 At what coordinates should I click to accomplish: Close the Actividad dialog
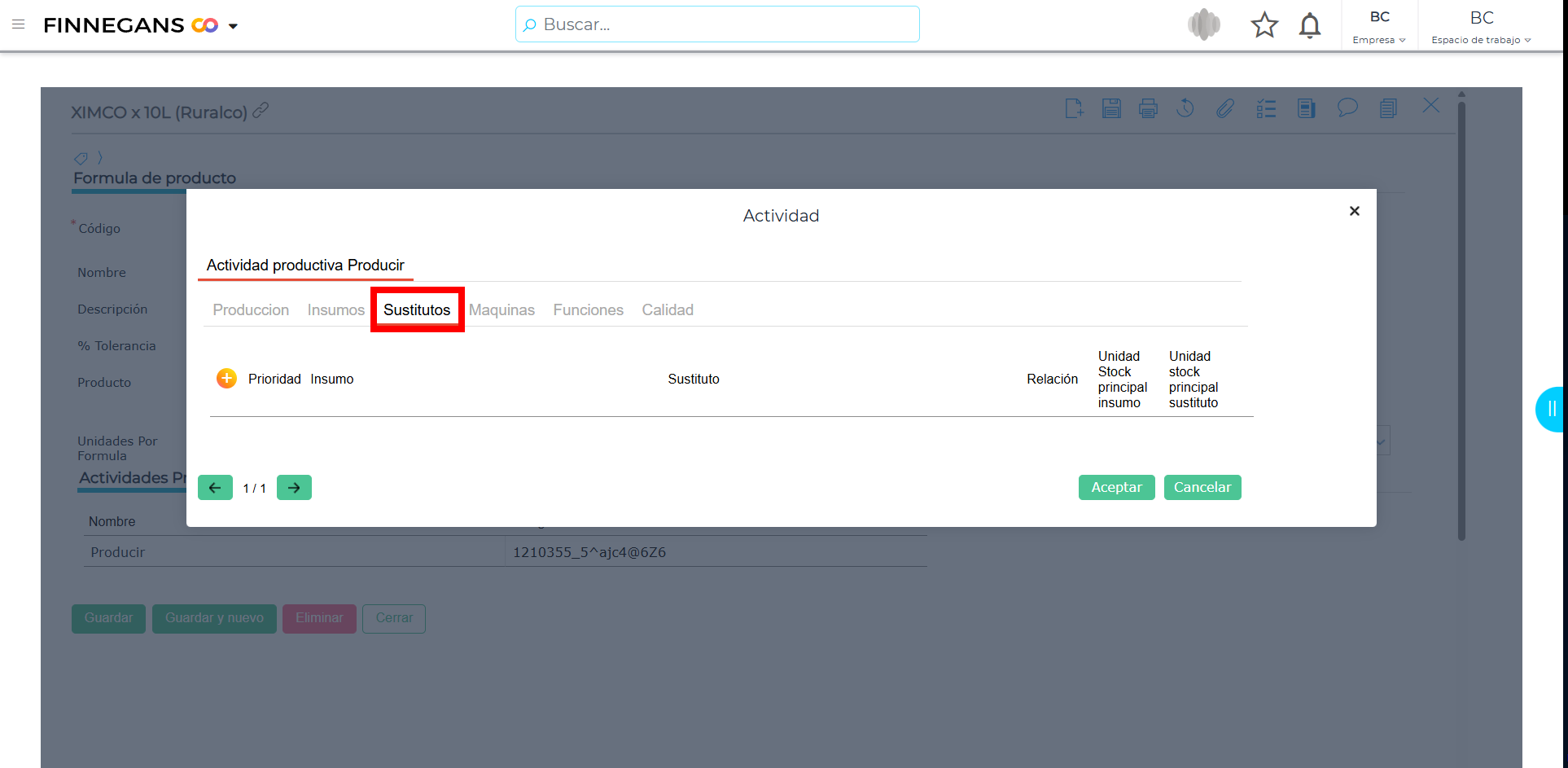click(x=1355, y=211)
